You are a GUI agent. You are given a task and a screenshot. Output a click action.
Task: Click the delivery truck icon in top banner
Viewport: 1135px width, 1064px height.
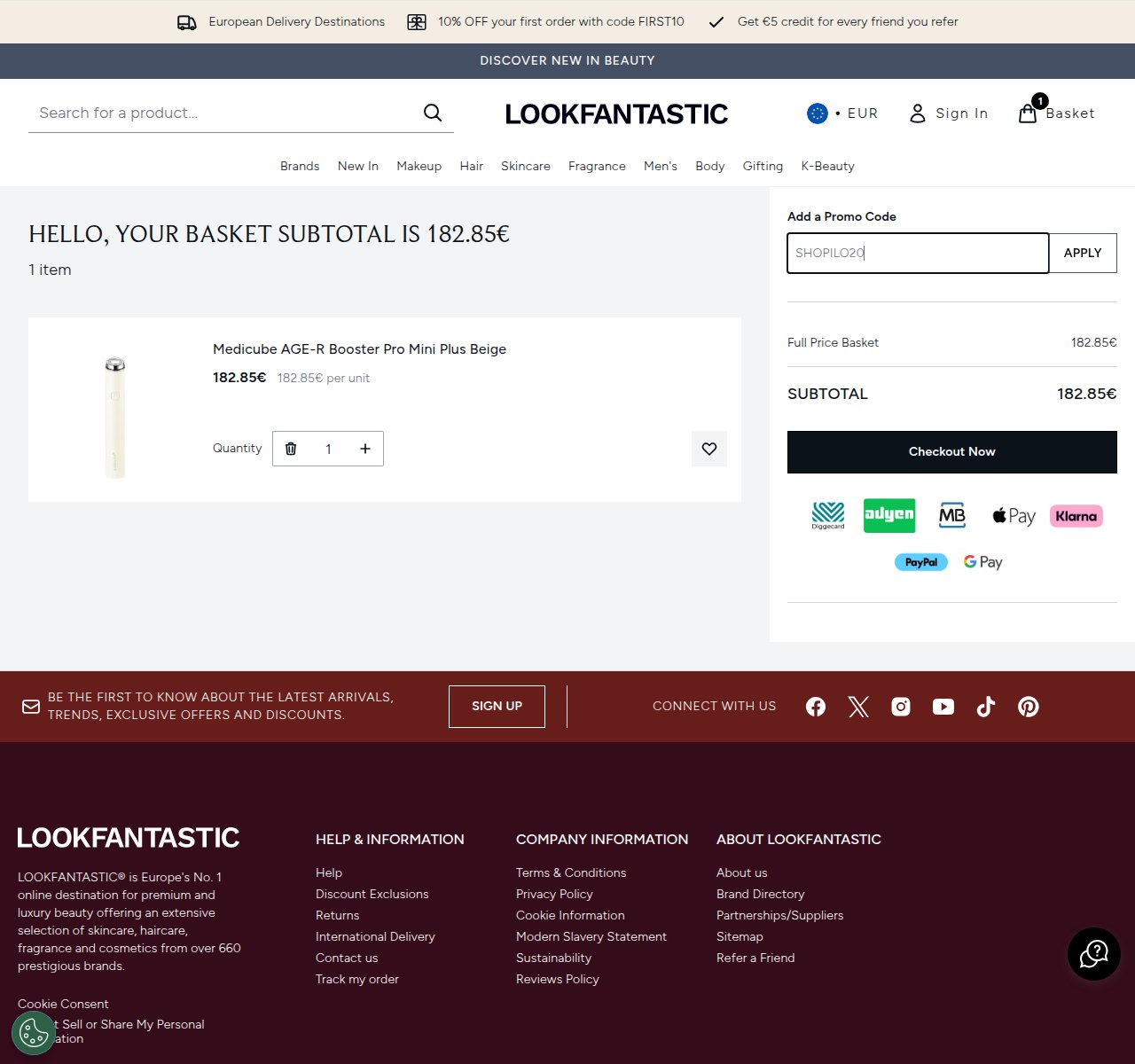(187, 22)
